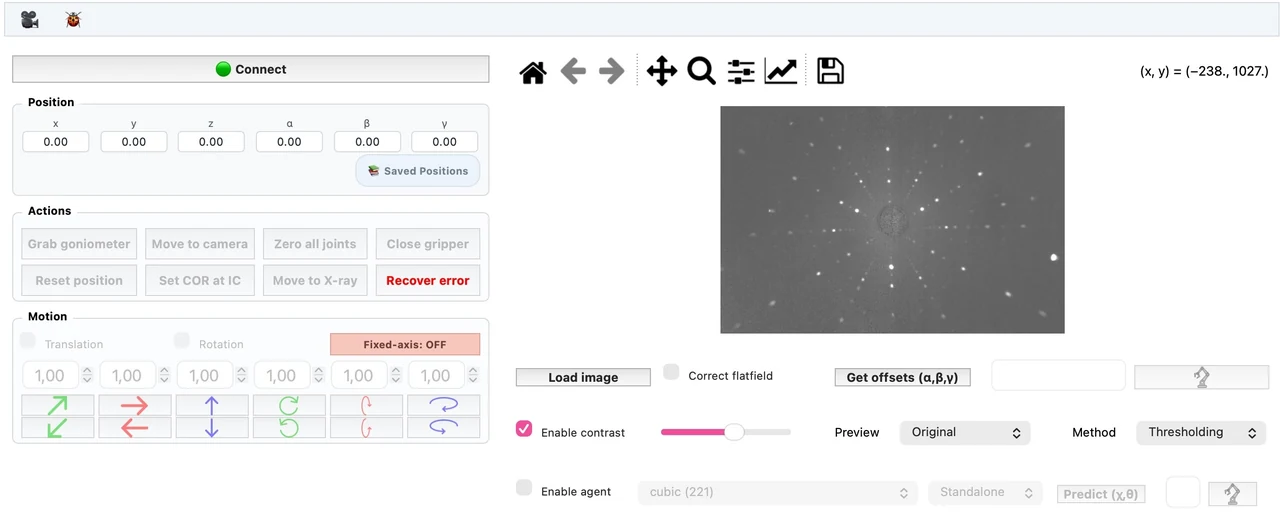
Task: Click robot arm button beside offsets field
Action: click(1201, 377)
